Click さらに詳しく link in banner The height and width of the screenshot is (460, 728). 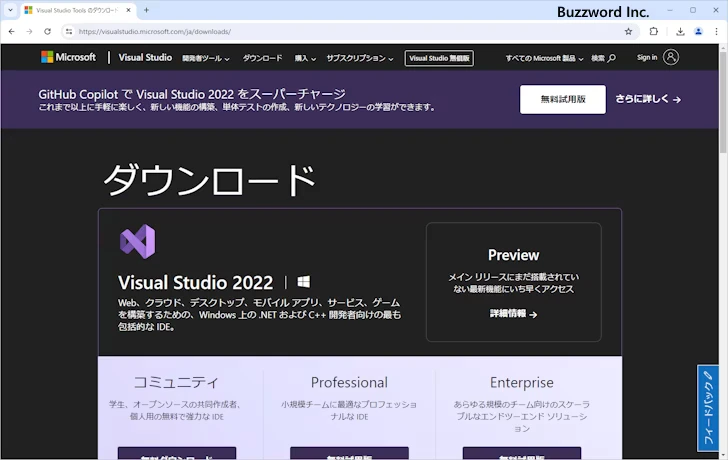[648, 99]
